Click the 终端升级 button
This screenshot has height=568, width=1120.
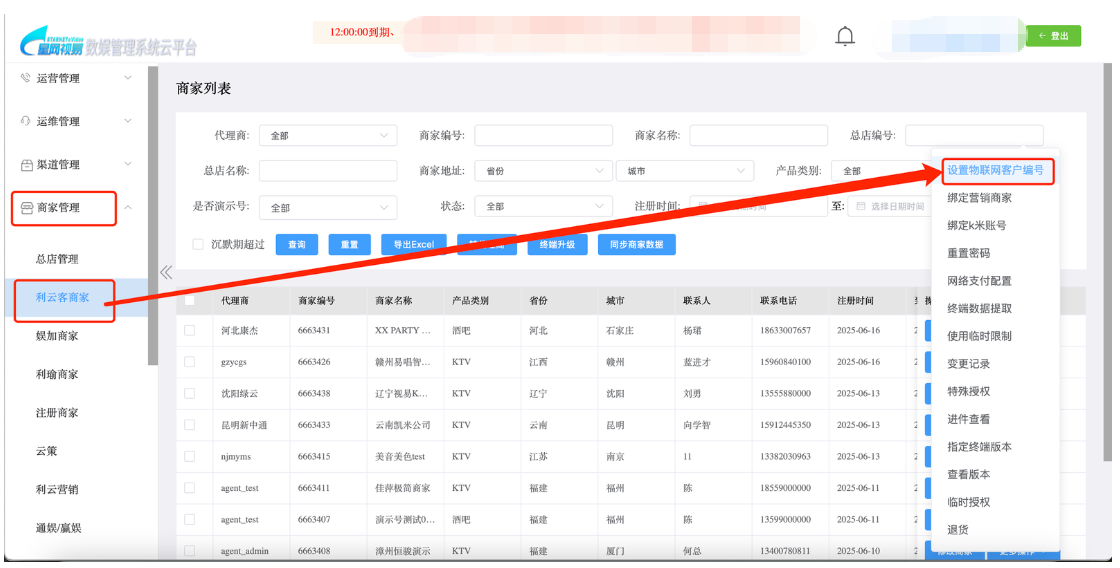pos(557,244)
